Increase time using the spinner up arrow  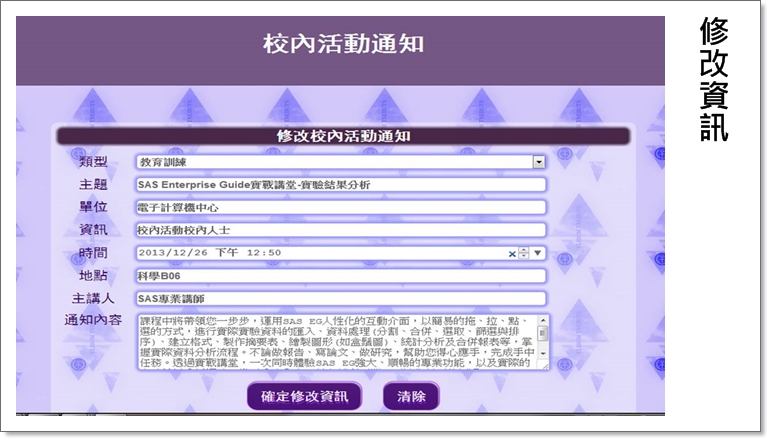523,250
